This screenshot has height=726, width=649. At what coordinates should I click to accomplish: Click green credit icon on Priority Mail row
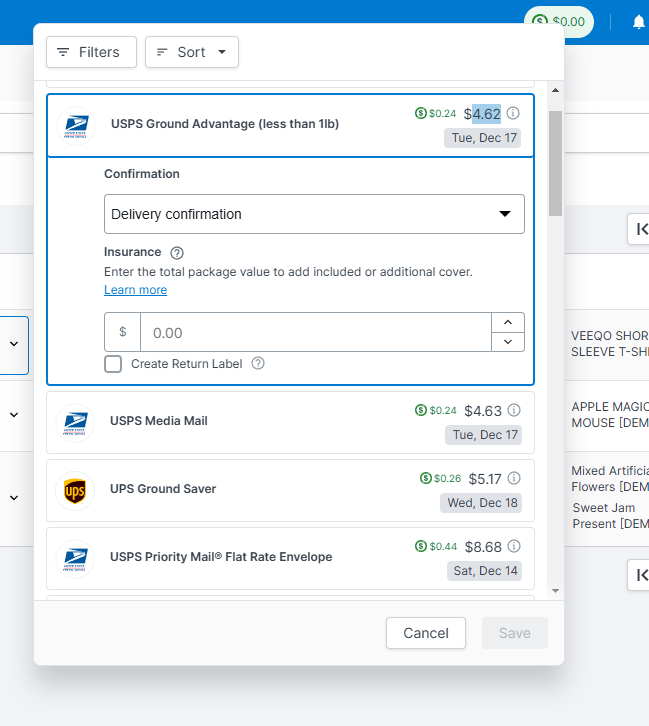coord(421,546)
